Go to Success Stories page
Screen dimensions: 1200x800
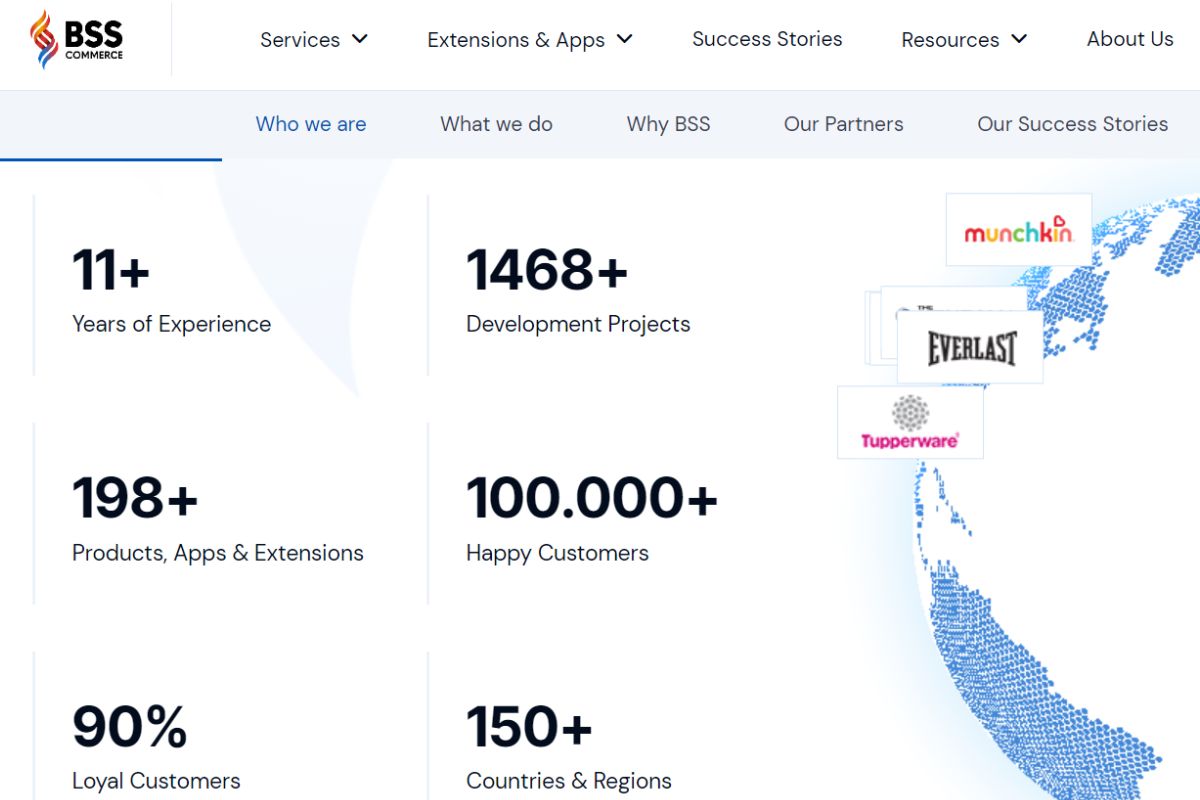click(x=767, y=39)
